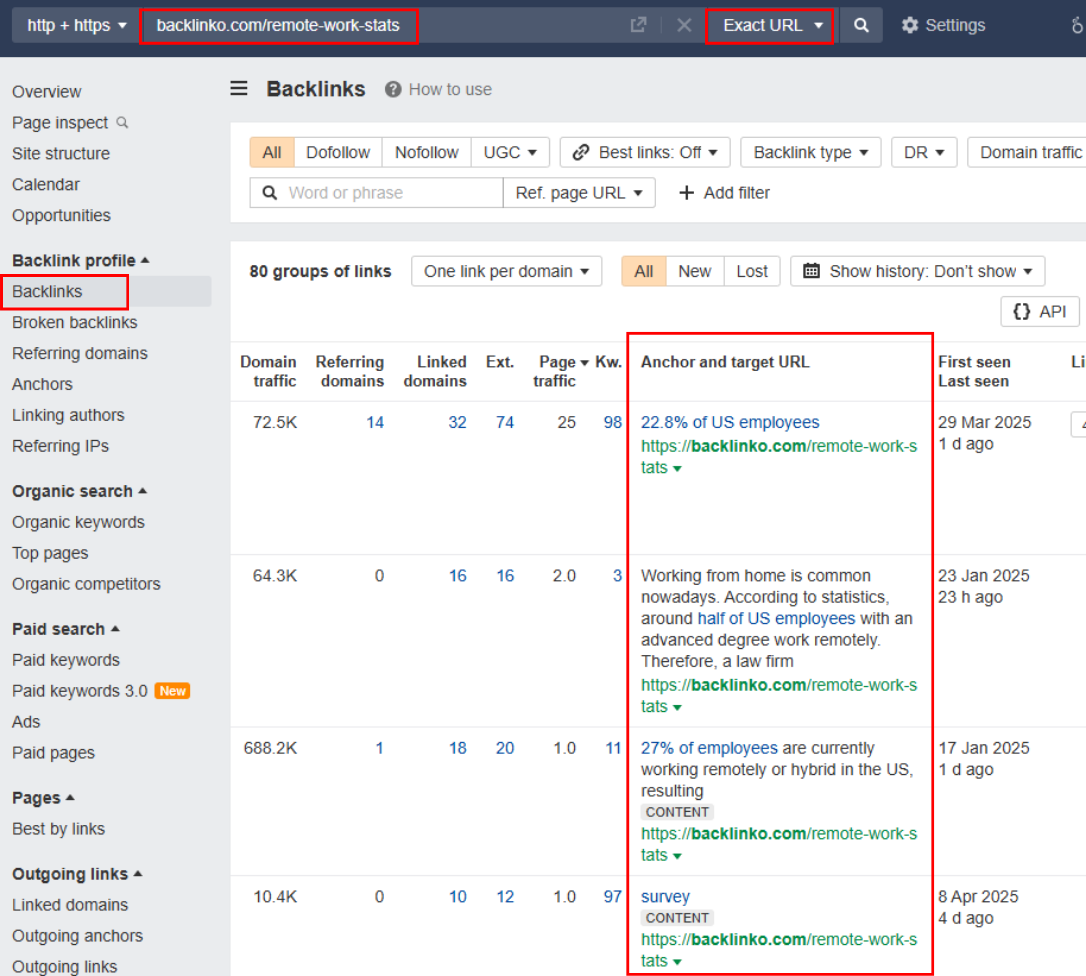Click the '27% of employees' anchor link
The width and height of the screenshot is (1086, 976).
[709, 748]
